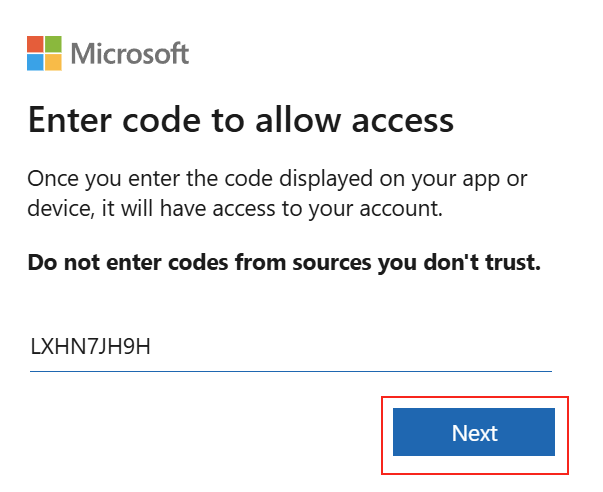
Task: Select the yellow square in Microsoft logo
Action: [53, 62]
